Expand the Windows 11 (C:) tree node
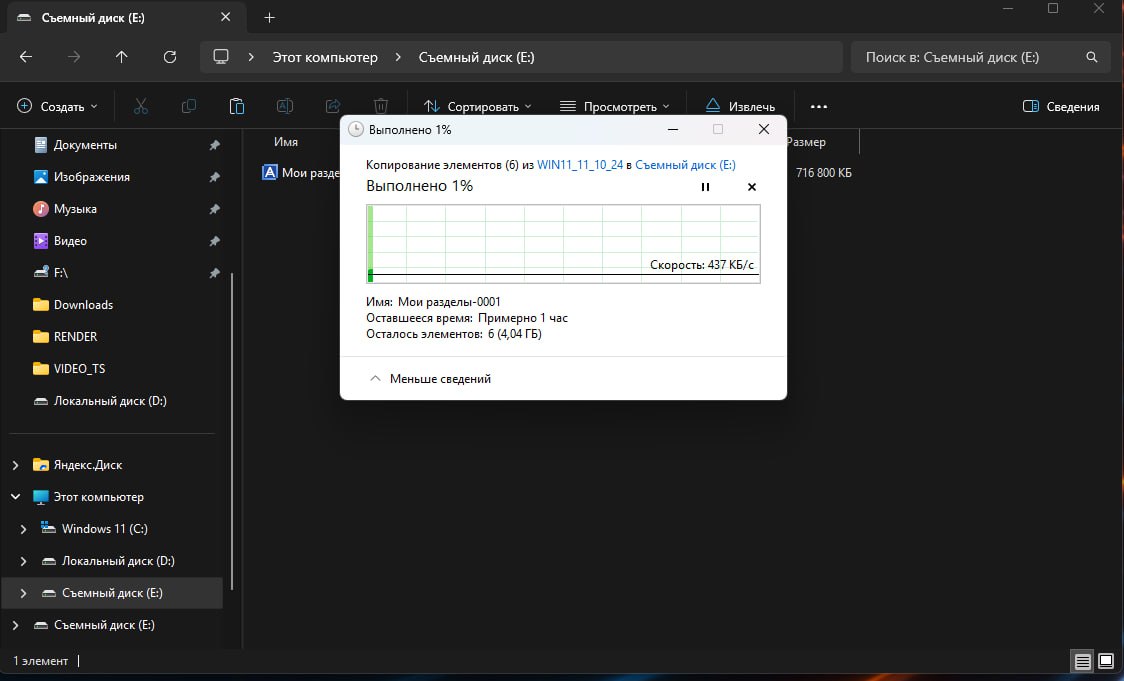This screenshot has height=681, width=1124. tap(24, 529)
